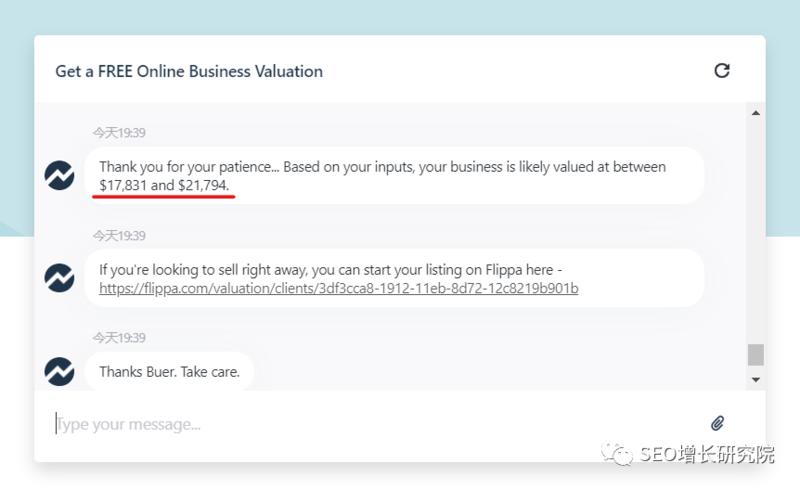The image size is (800, 489).
Task: Click the timestamp above the valuation message
Action: [x=119, y=133]
